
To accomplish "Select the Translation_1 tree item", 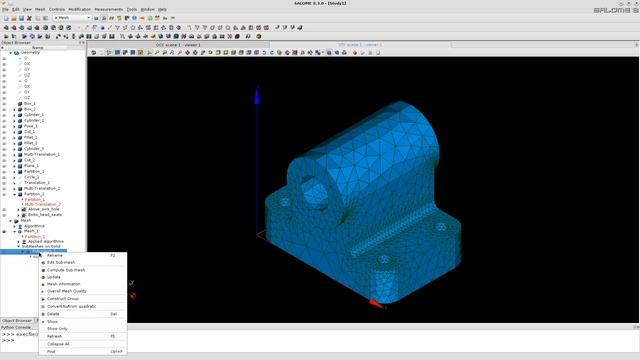I will click(37, 183).
